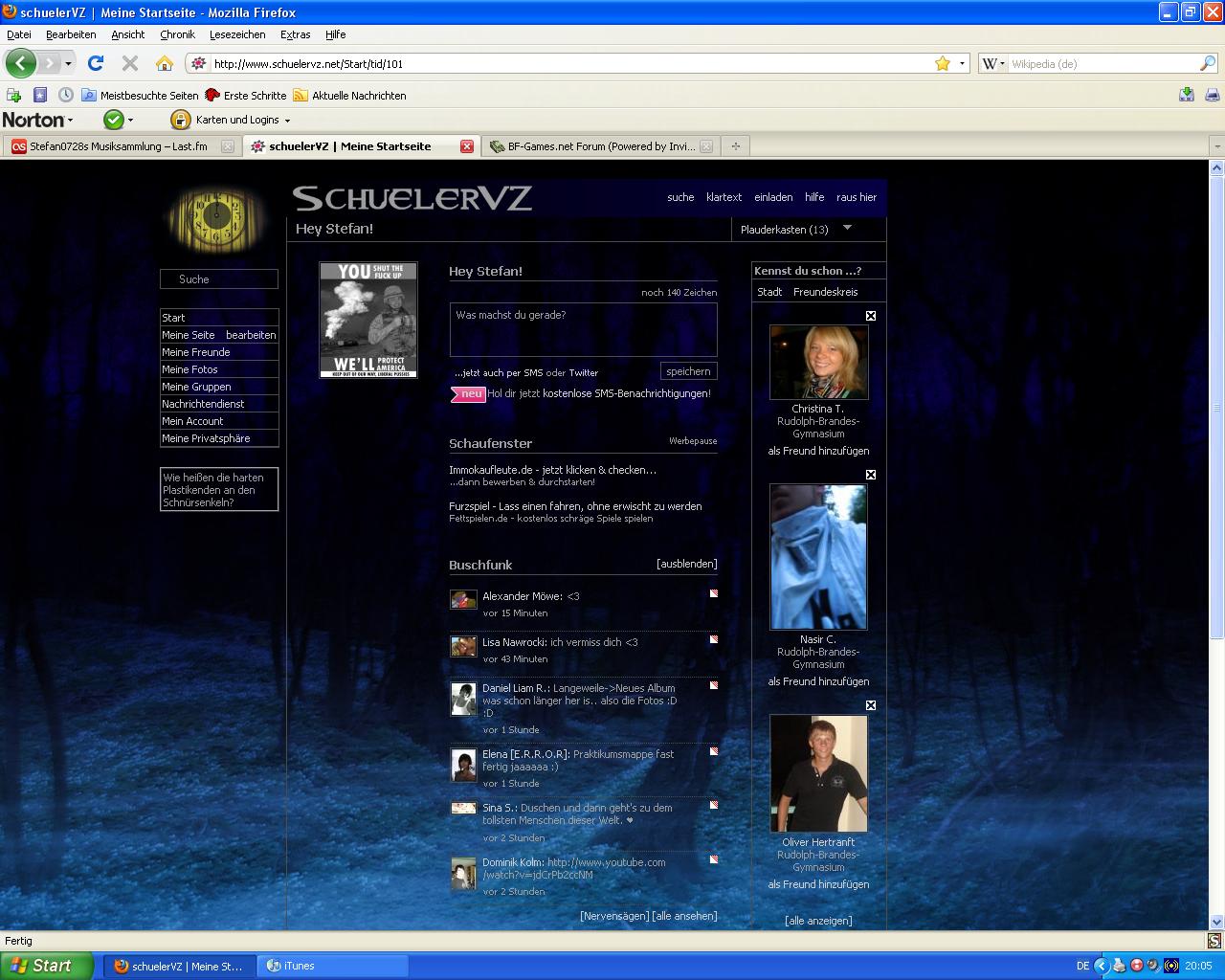Add Christina T. as friend
1225x980 pixels.
[x=818, y=451]
